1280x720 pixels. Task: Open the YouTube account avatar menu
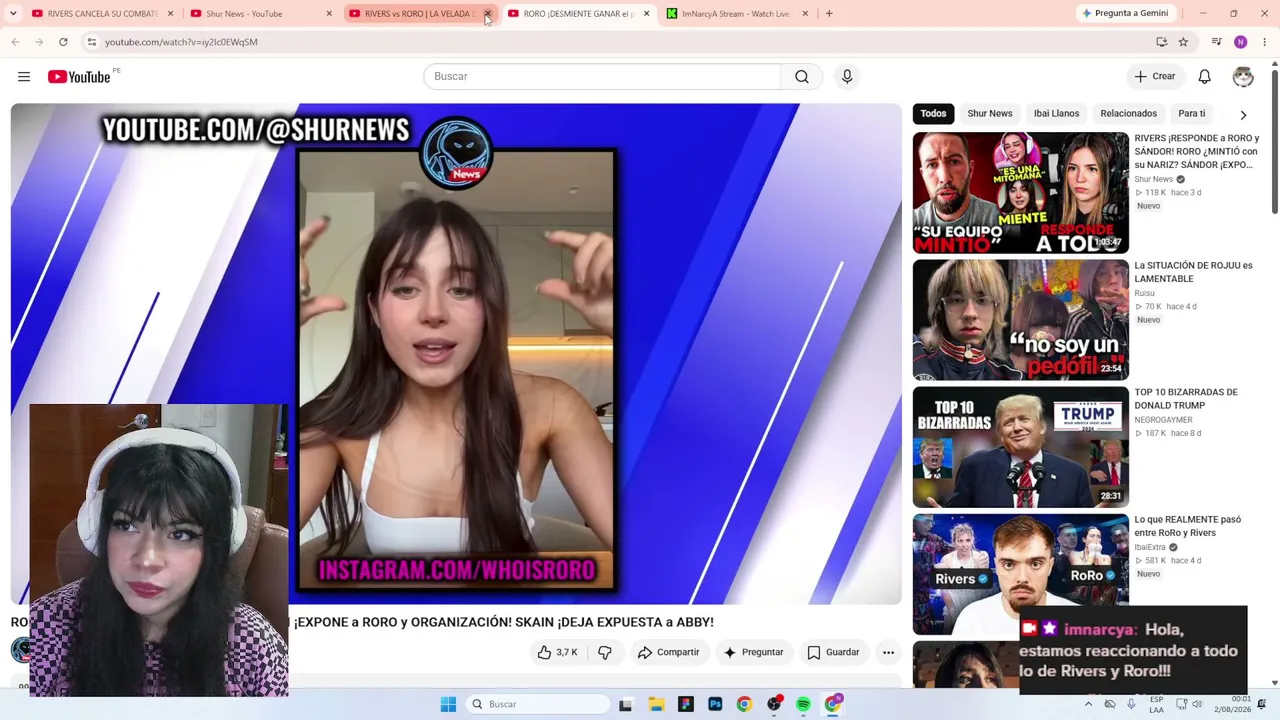pyautogui.click(x=1243, y=77)
